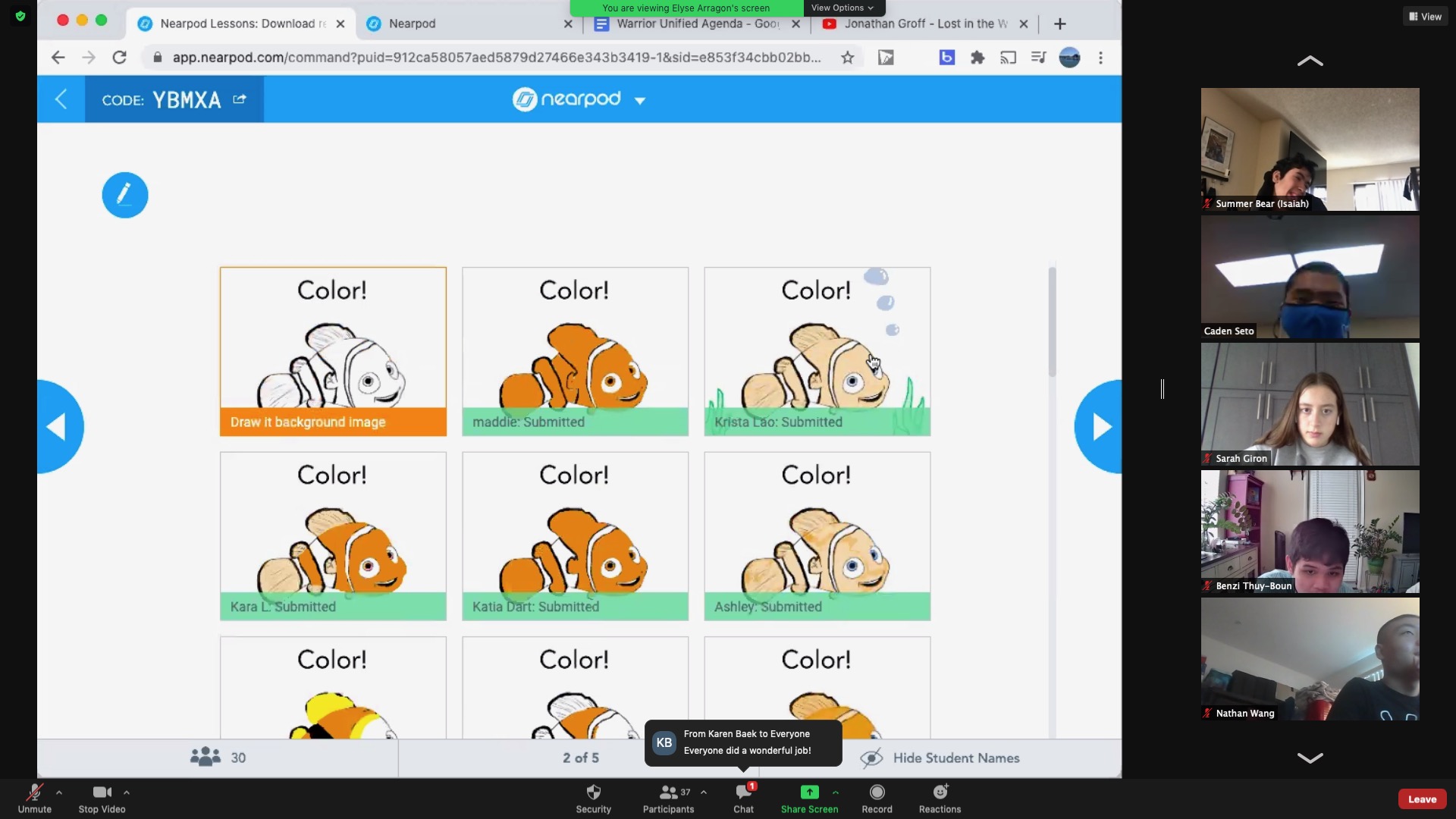
Task: Click the Share Screen button
Action: click(809, 799)
